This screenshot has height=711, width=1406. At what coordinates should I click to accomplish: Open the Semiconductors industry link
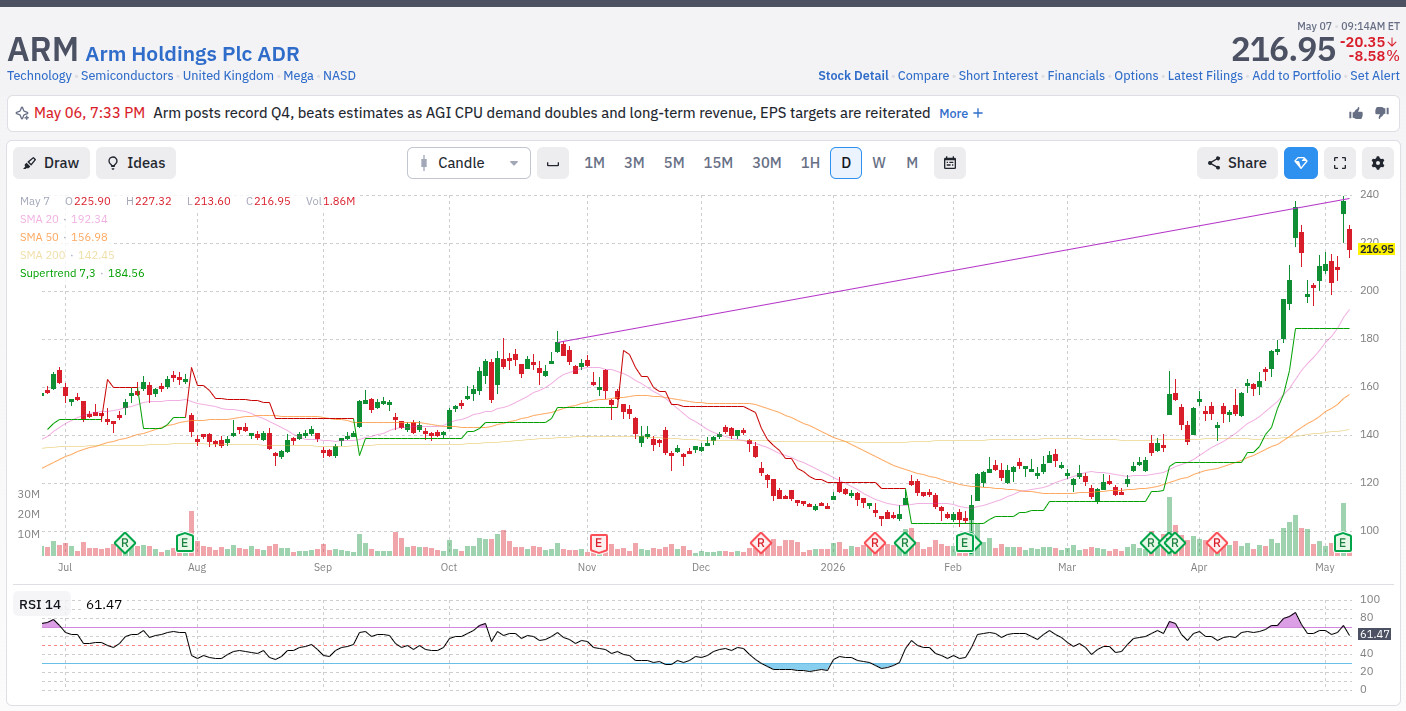coord(128,76)
